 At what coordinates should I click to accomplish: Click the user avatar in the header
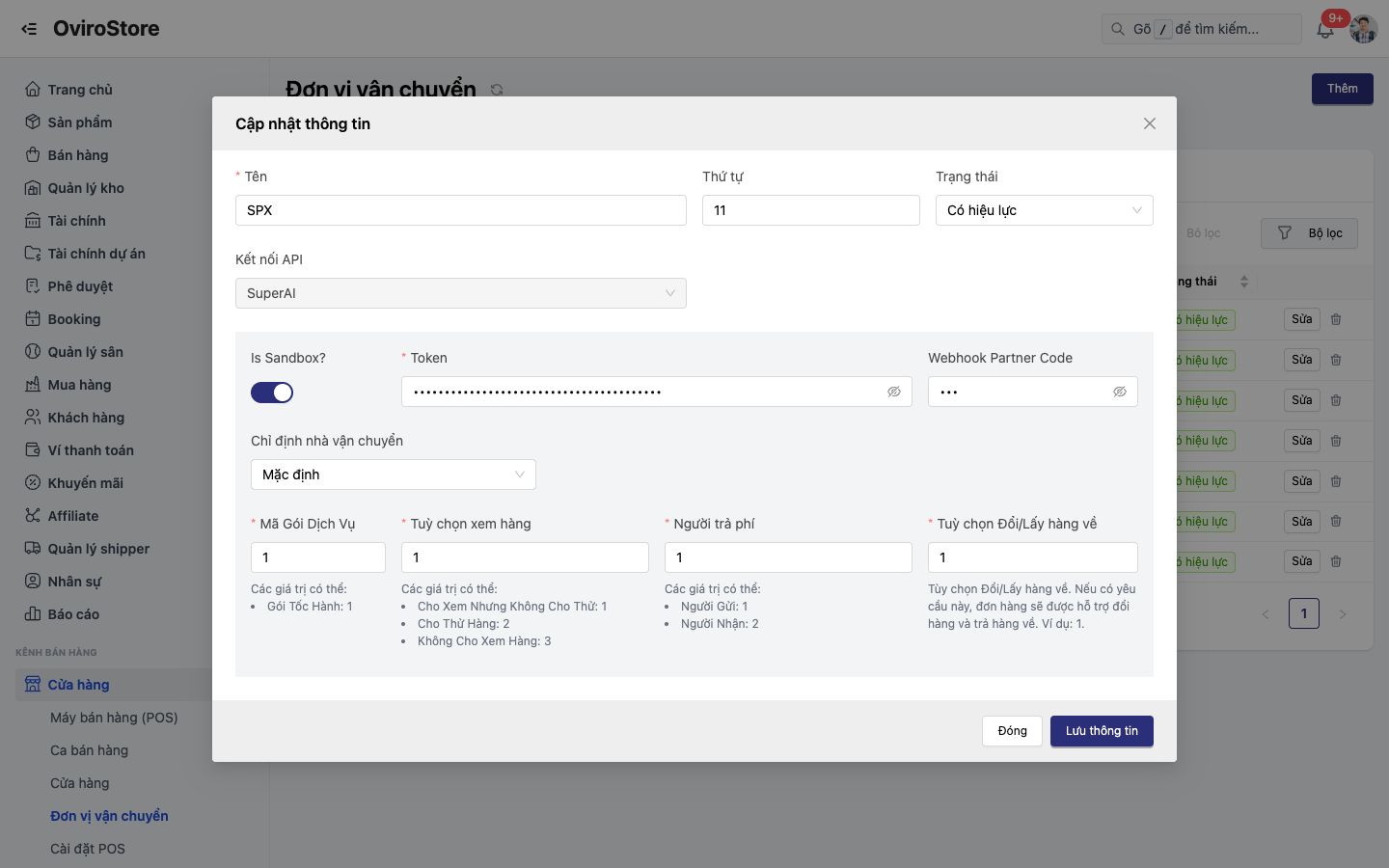tap(1363, 29)
